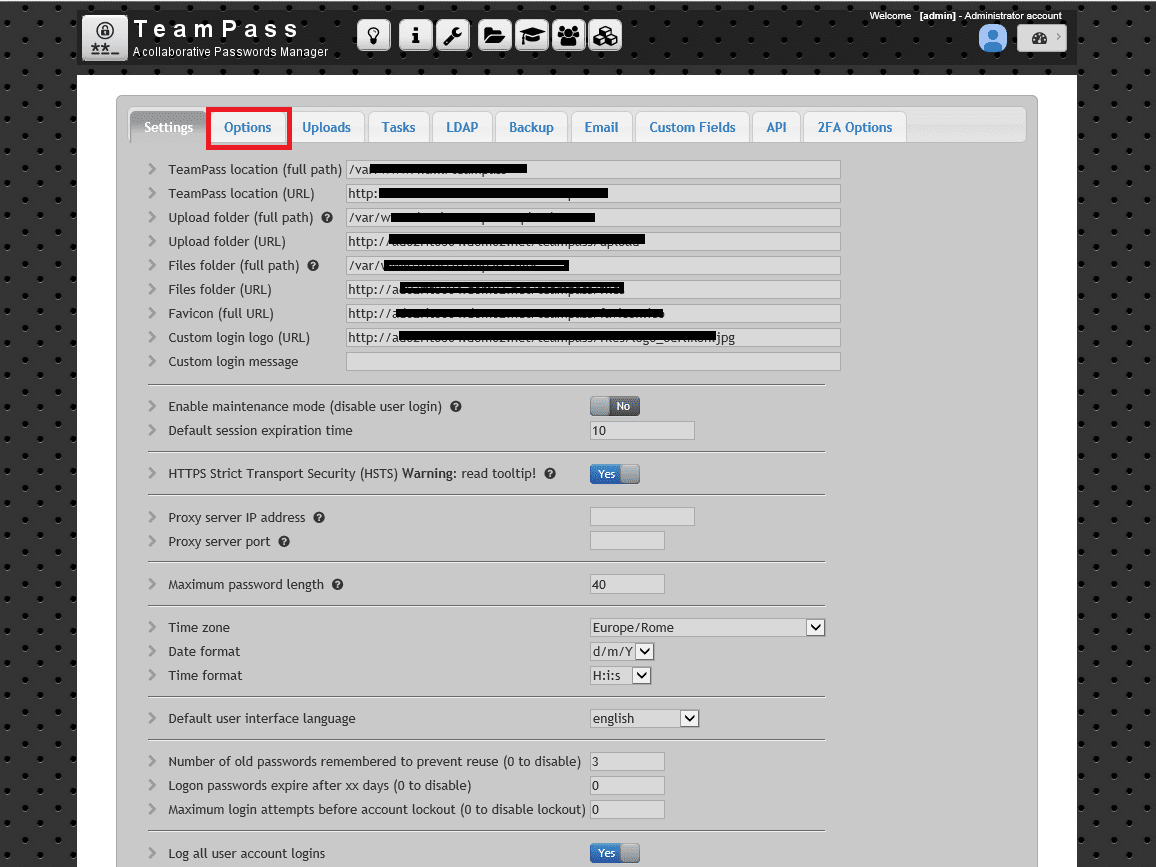Click the blue user avatar icon
Screen dimensions: 1156x867
993,38
